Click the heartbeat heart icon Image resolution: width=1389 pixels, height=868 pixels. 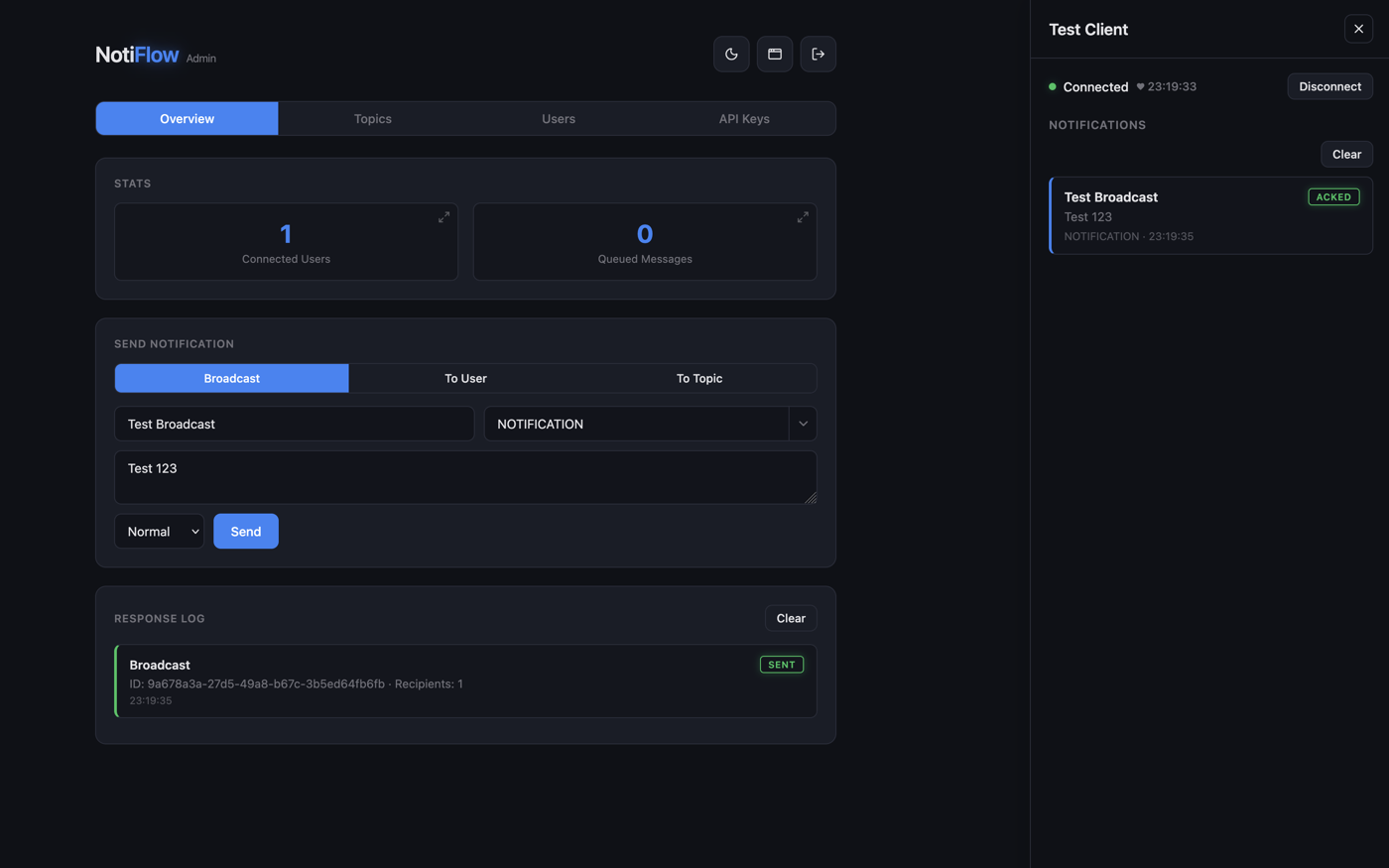click(x=1140, y=87)
